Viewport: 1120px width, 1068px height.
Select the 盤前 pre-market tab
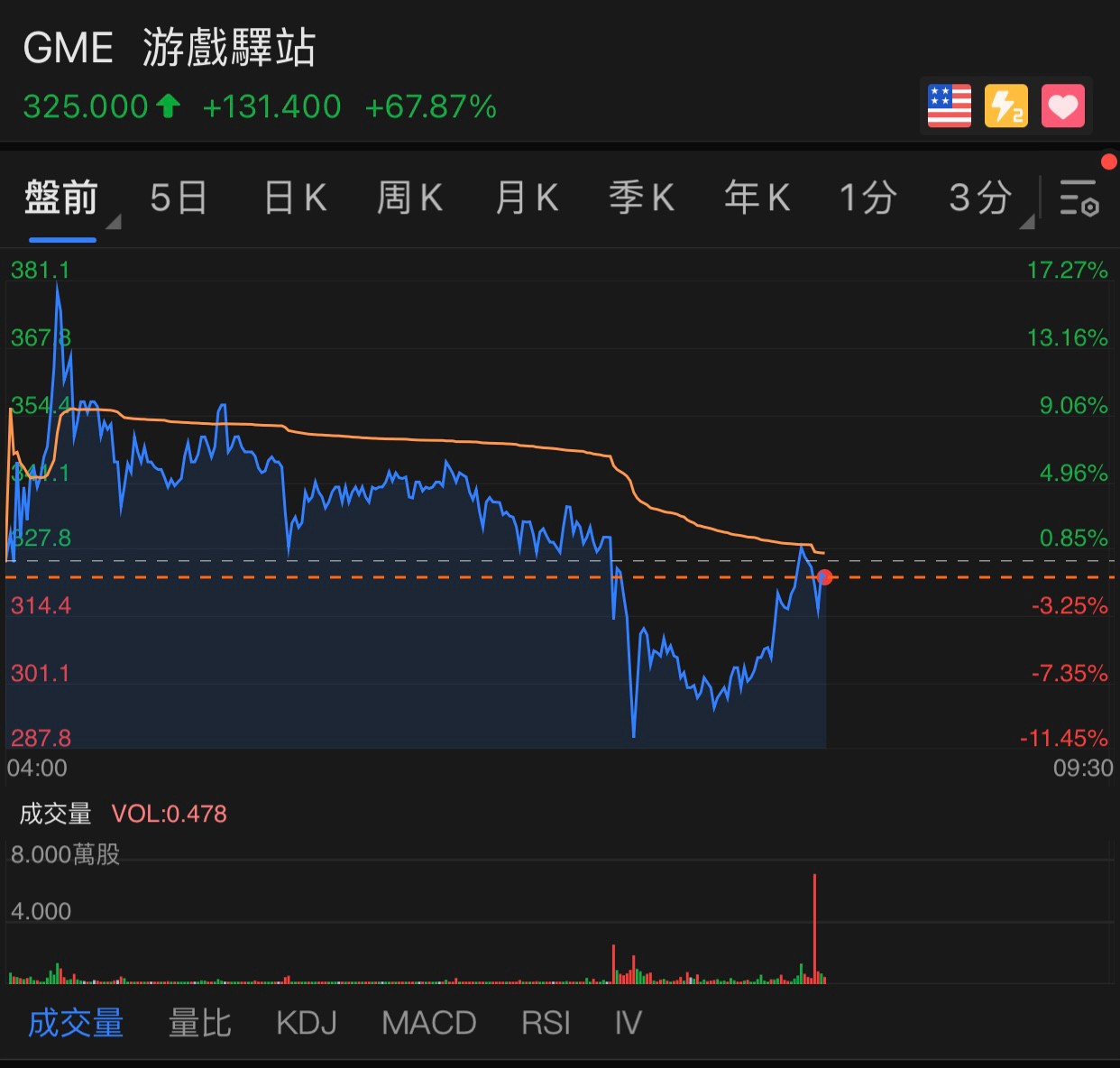pyautogui.click(x=61, y=198)
